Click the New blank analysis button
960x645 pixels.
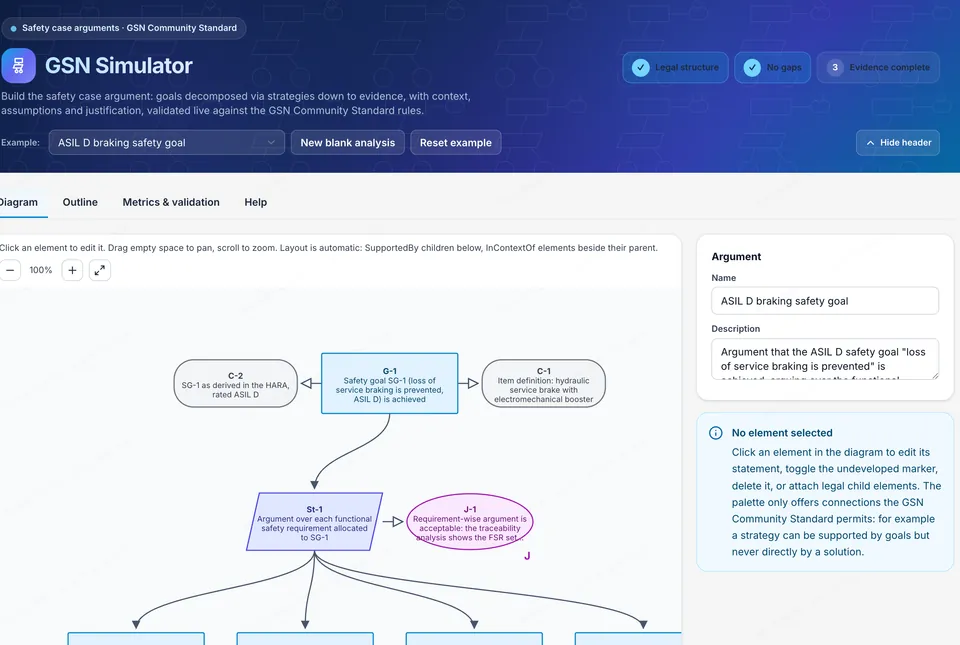[x=348, y=143]
